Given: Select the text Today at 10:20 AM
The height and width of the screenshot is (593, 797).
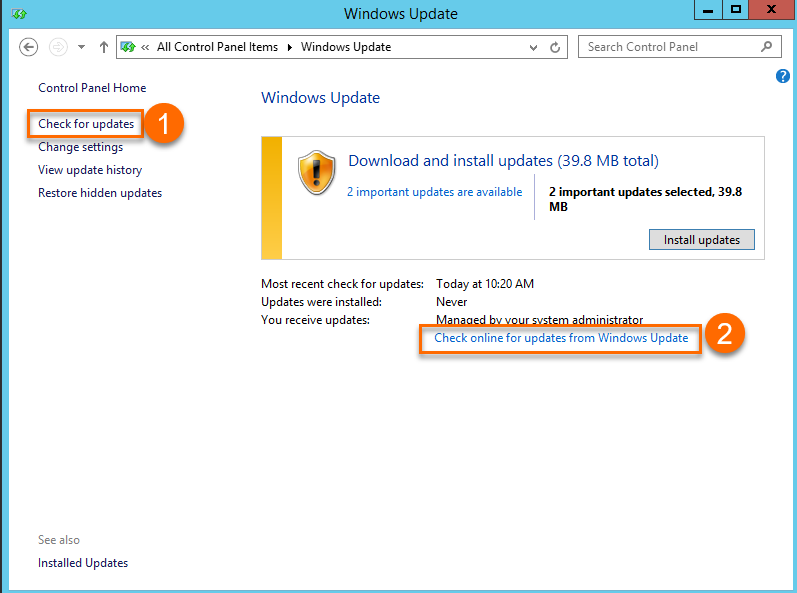Looking at the screenshot, I should click(485, 284).
